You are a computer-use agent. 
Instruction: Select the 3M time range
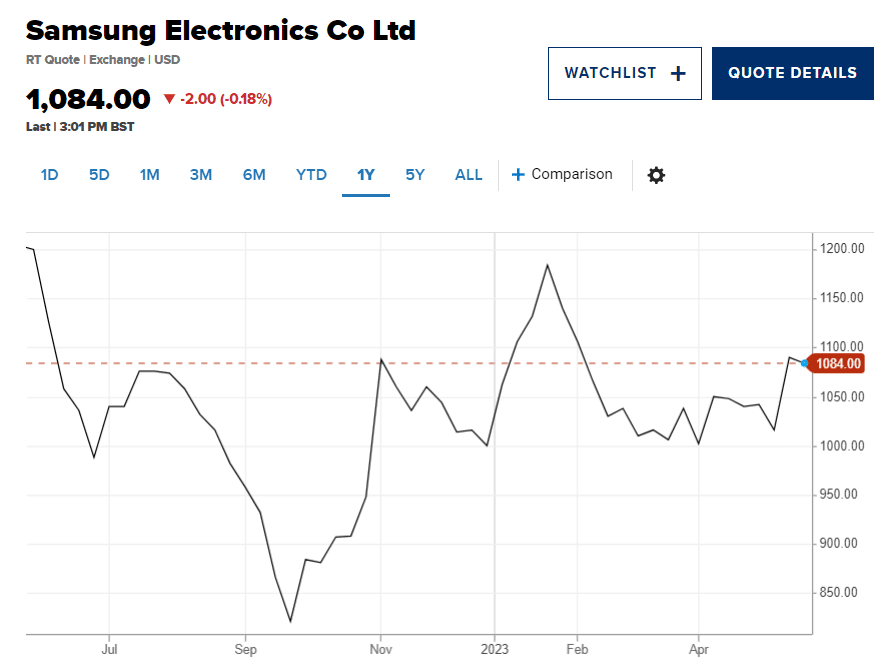click(x=201, y=174)
